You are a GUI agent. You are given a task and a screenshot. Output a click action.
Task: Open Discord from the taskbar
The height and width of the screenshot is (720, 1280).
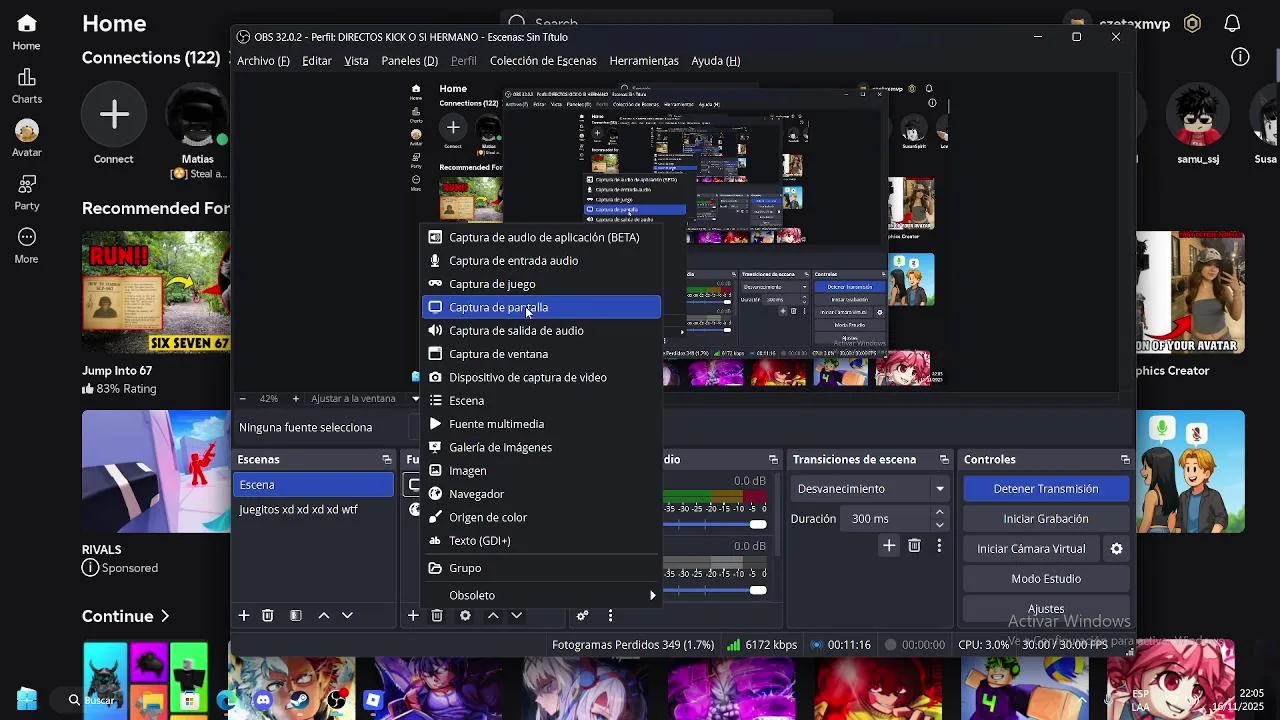(x=263, y=700)
